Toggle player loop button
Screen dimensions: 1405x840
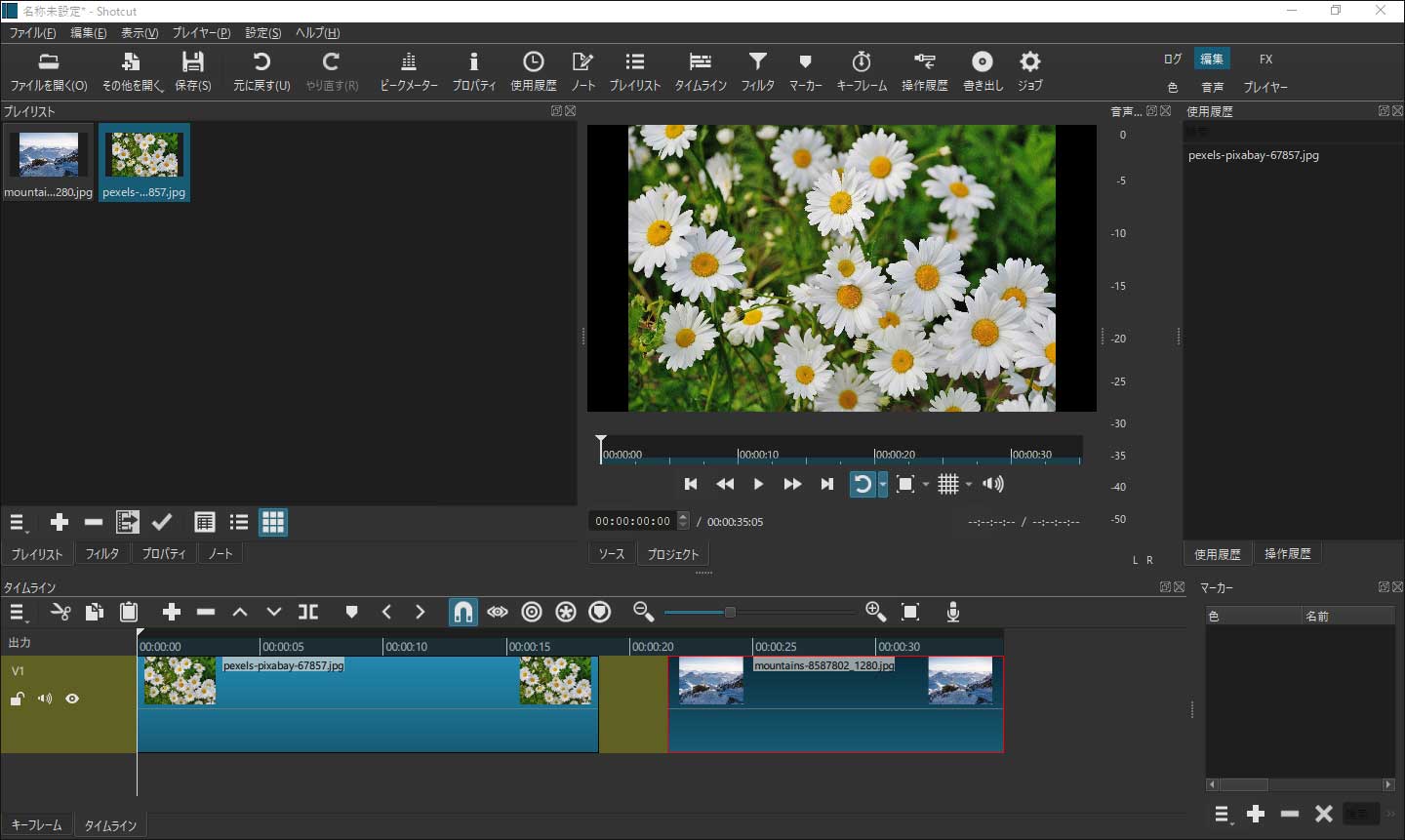pyautogui.click(x=863, y=484)
